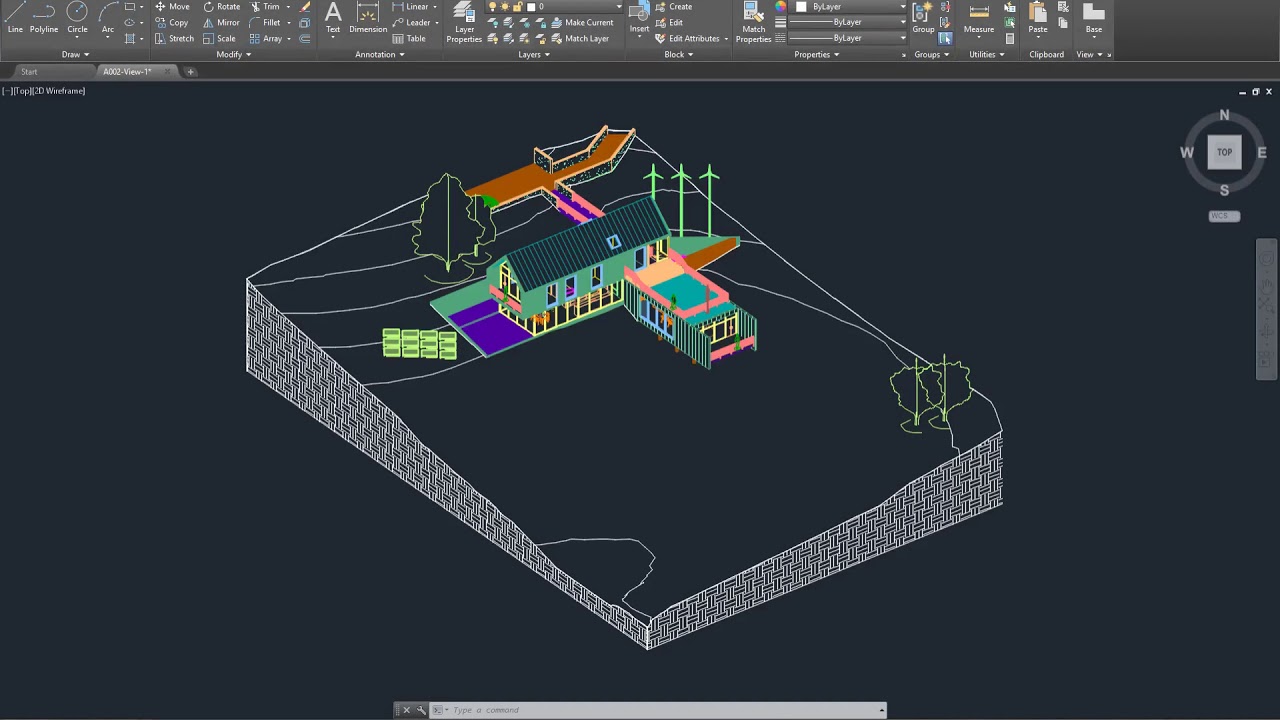This screenshot has width=1280, height=720.
Task: Open the Top view control menu
Action: tap(21, 91)
